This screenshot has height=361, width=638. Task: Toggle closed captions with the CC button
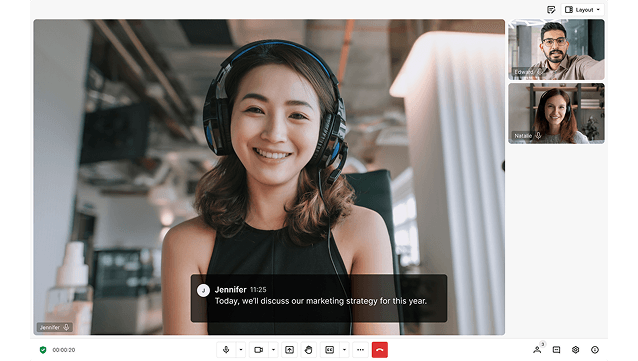click(x=330, y=350)
